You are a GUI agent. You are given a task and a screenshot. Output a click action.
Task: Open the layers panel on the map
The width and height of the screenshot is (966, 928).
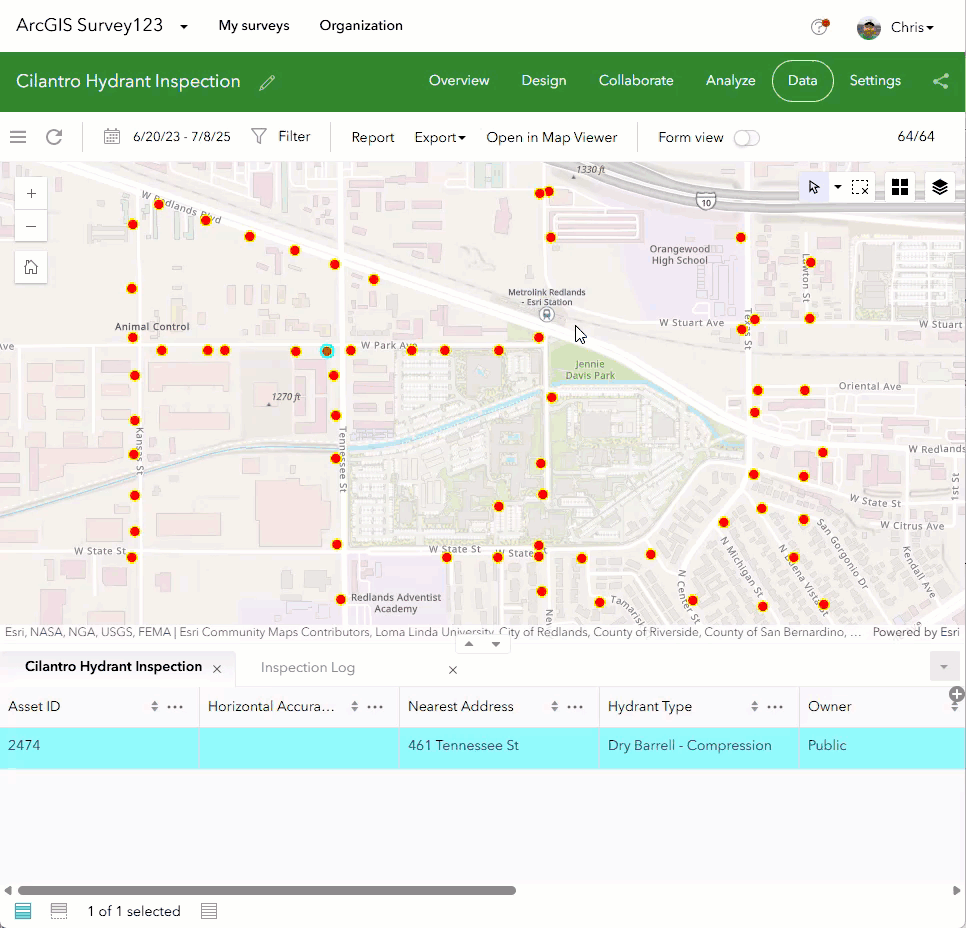pyautogui.click(x=939, y=186)
